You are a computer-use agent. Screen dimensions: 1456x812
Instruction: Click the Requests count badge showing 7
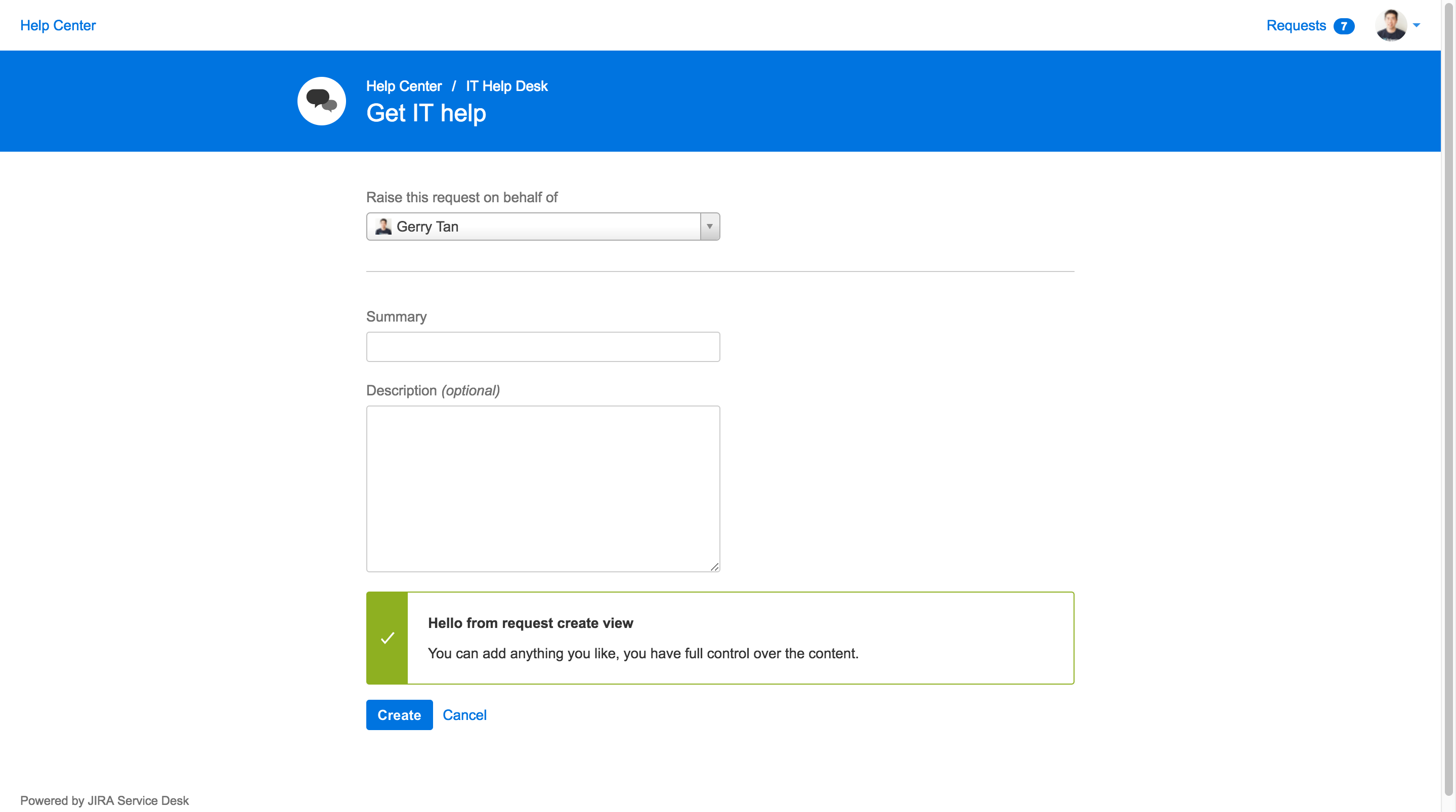click(1344, 26)
